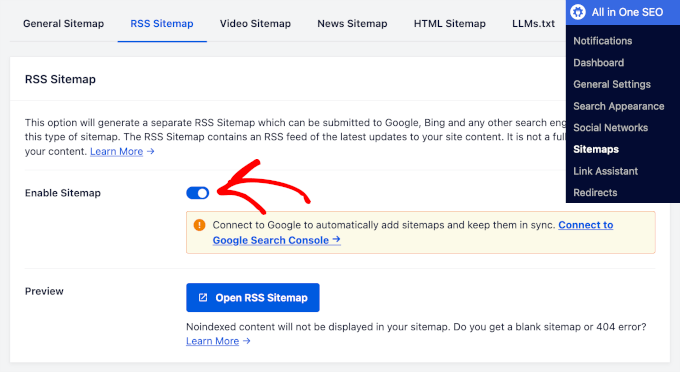Open General Settings menu item
Viewport: 680px width, 372px height.
612,84
